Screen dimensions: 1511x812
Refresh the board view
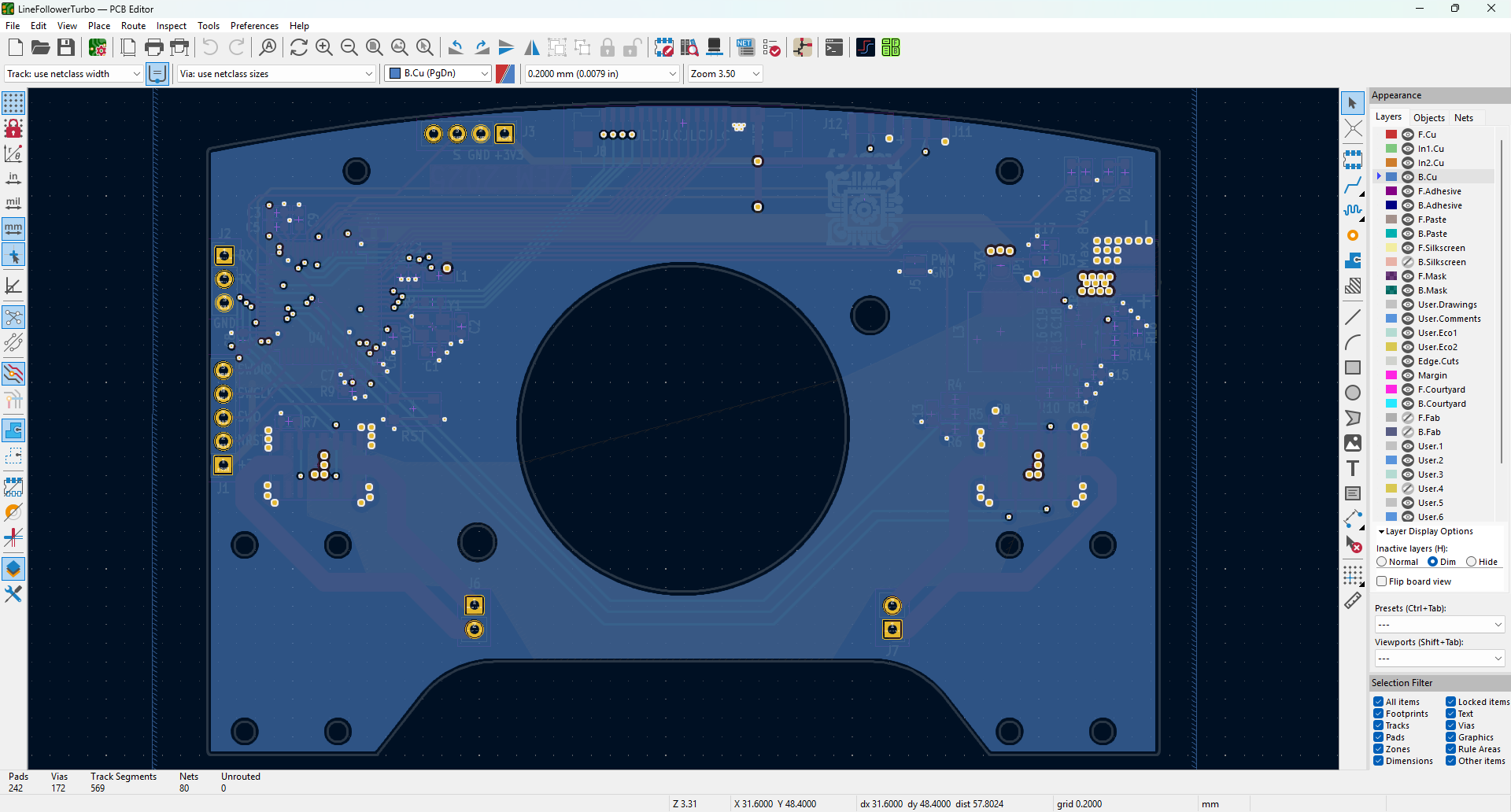(x=299, y=48)
